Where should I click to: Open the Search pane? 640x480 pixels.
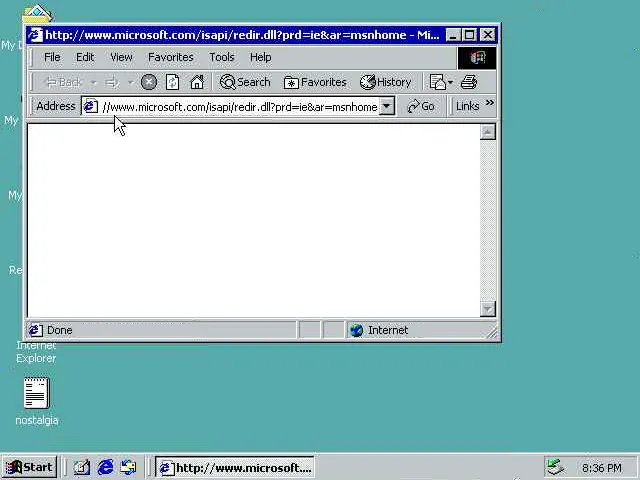(x=245, y=82)
